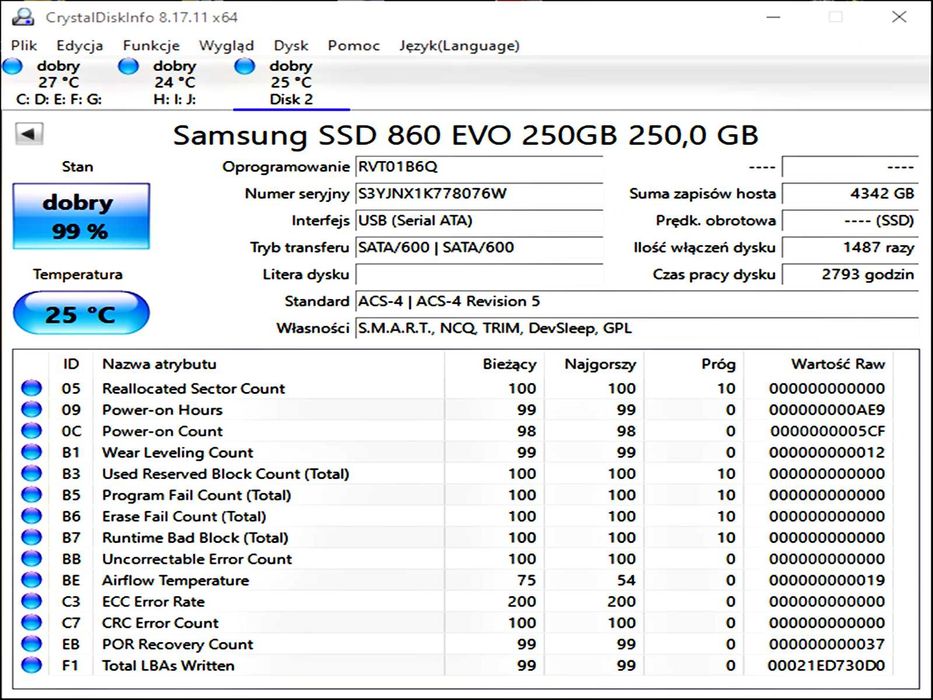Click health orb of H: I: J: disk

click(129, 66)
